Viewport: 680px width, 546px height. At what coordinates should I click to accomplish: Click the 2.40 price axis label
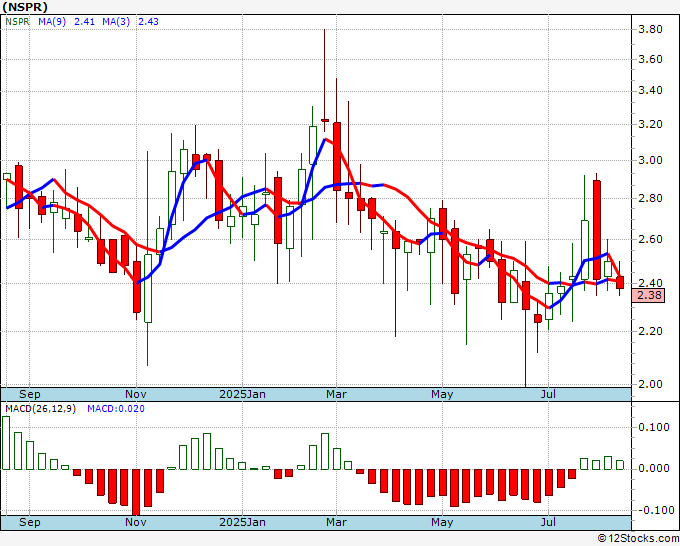pos(651,283)
